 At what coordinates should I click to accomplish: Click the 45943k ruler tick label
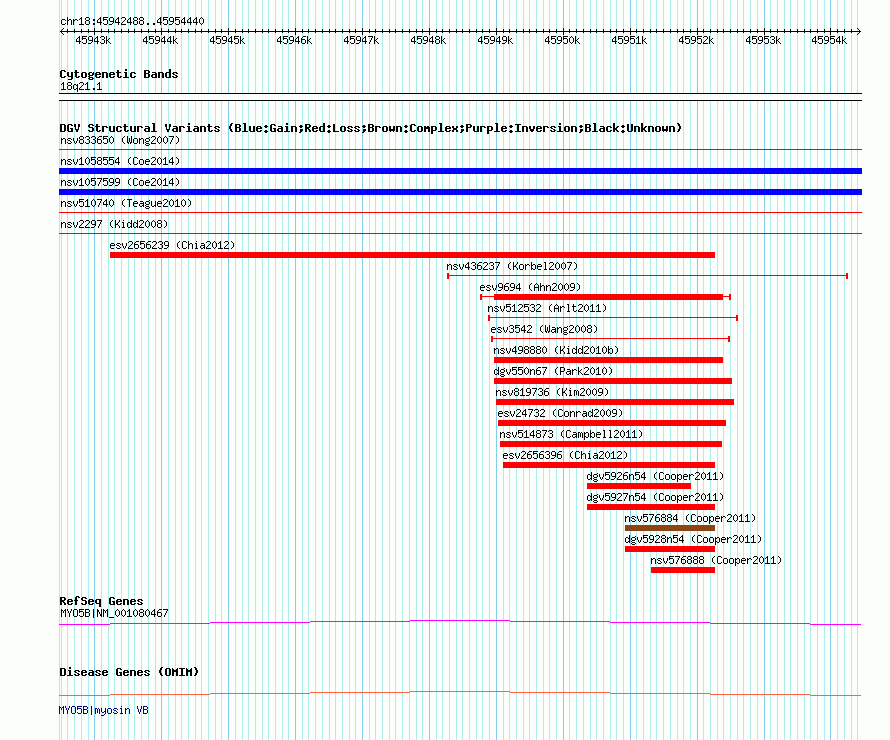click(x=93, y=40)
